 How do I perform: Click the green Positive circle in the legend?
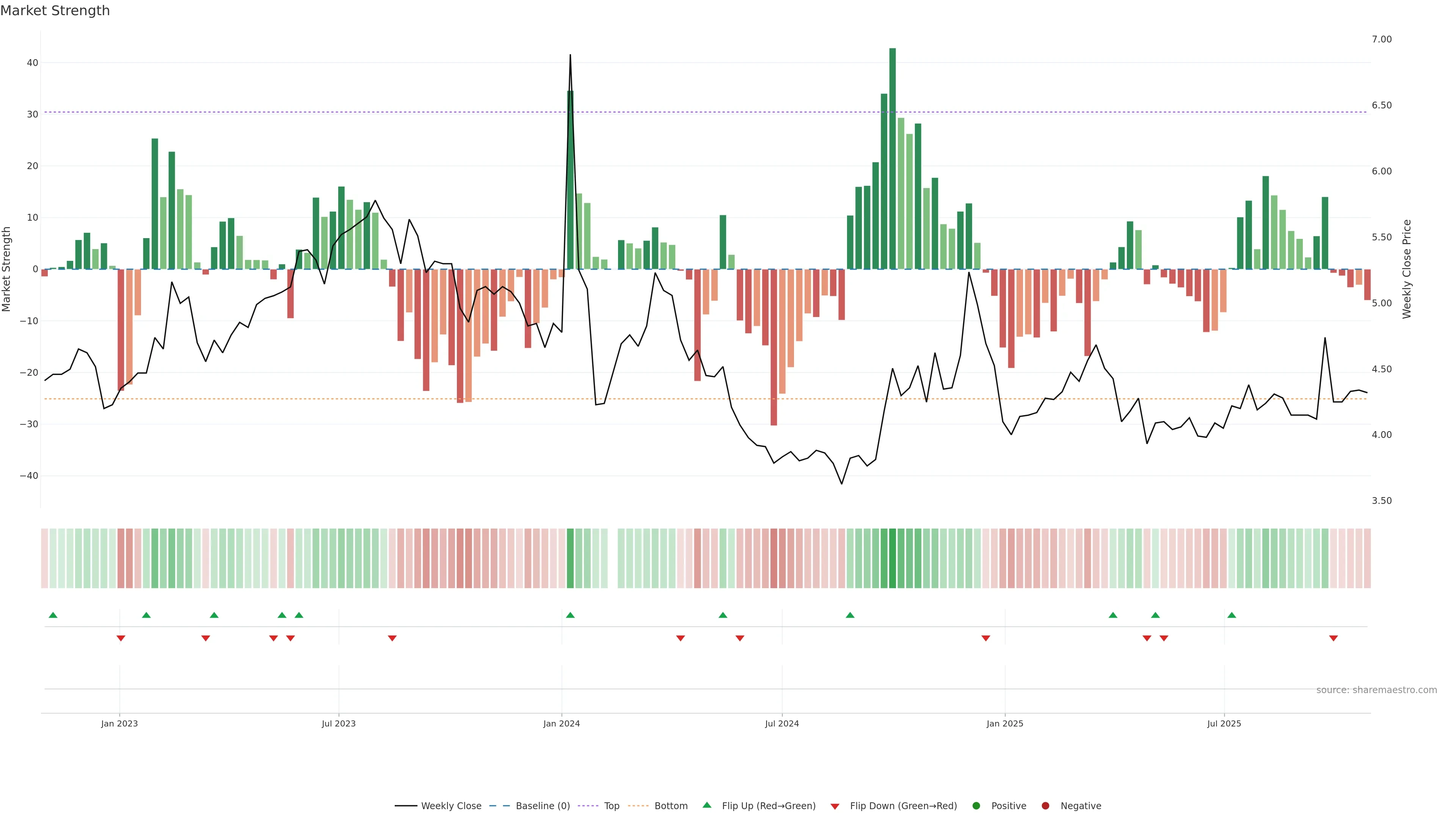pyautogui.click(x=976, y=806)
